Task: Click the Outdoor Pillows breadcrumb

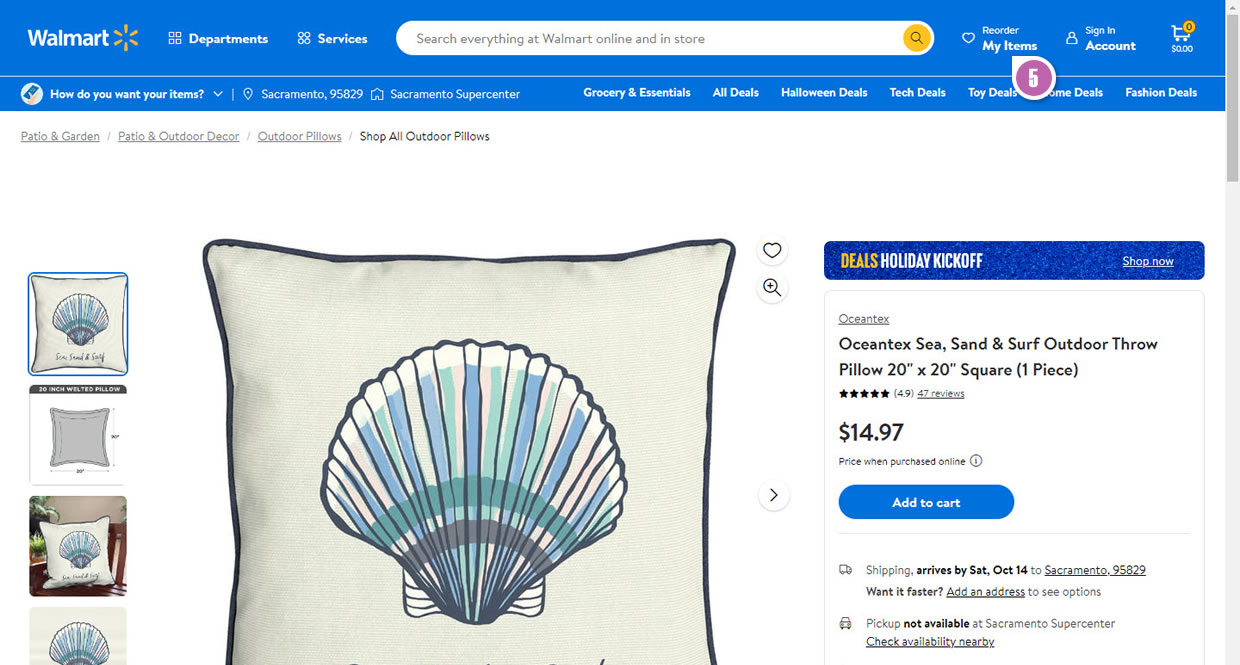Action: tap(299, 136)
